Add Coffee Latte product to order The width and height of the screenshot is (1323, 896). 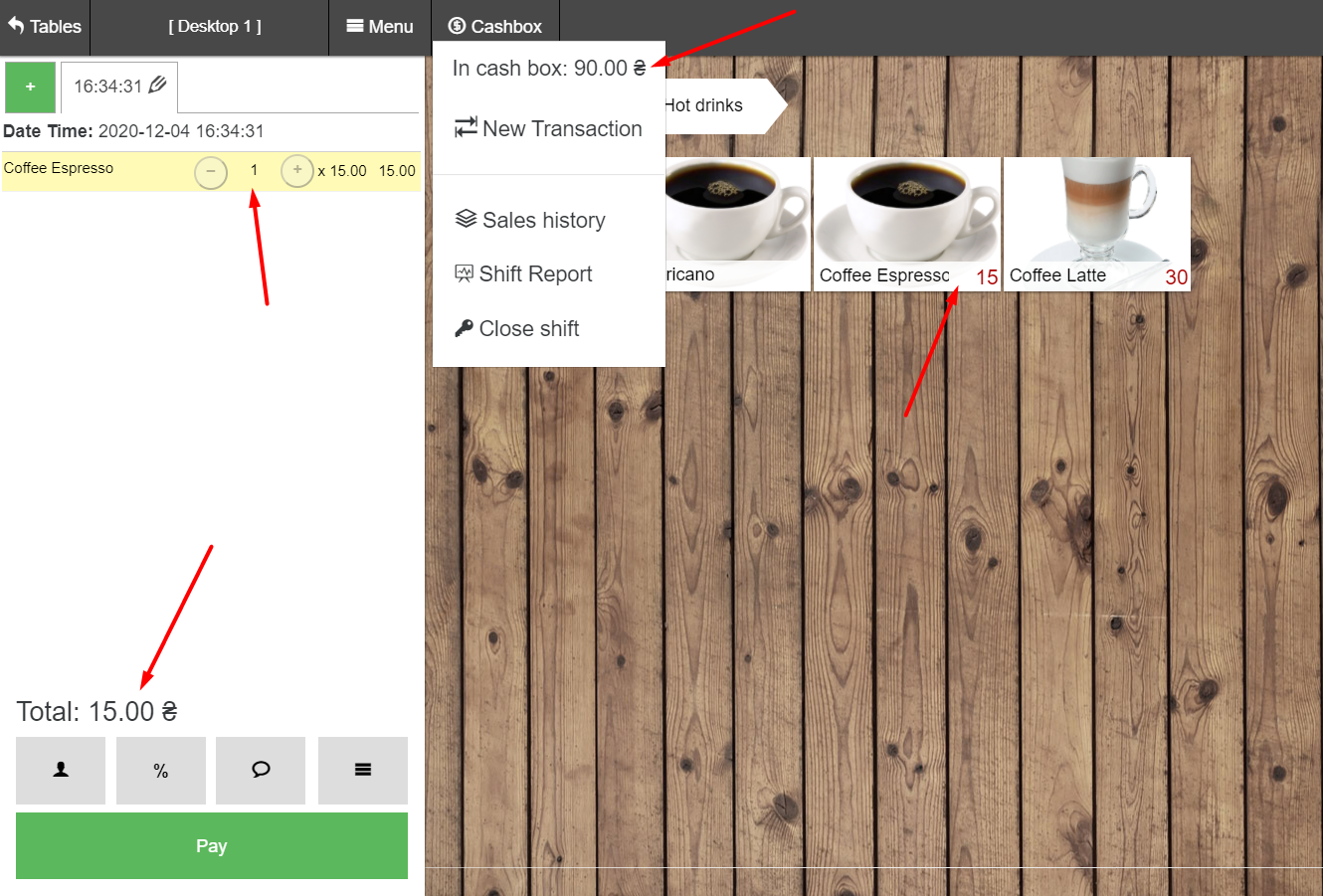pyautogui.click(x=1096, y=223)
